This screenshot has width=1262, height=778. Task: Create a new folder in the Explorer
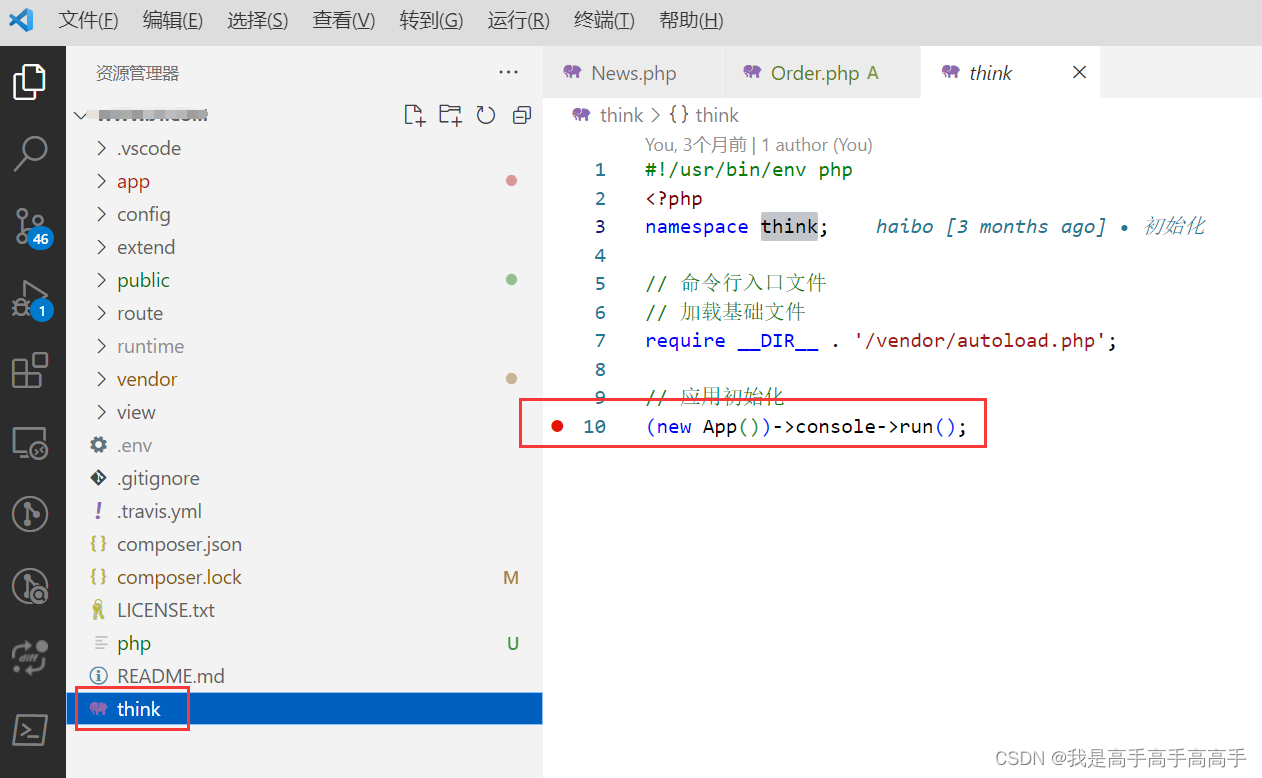450,115
